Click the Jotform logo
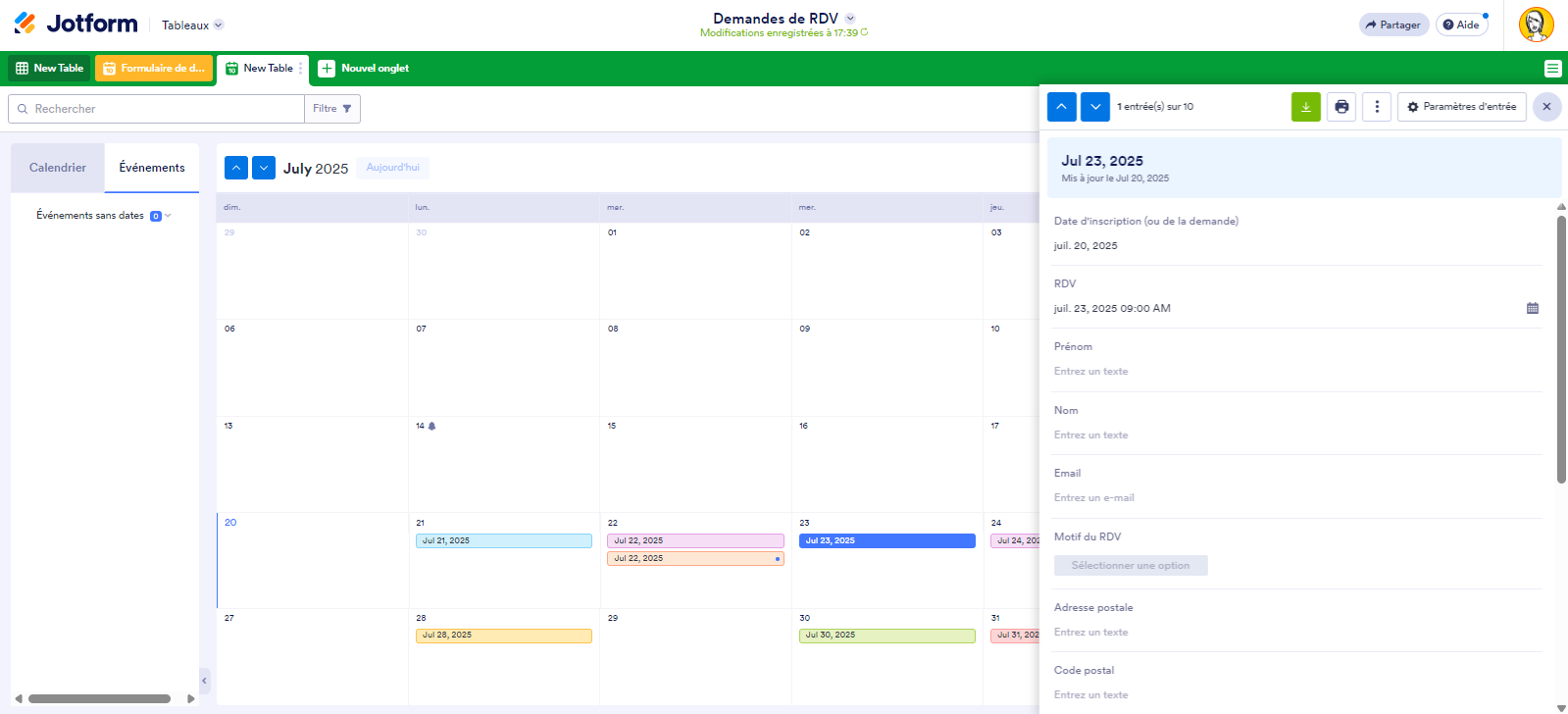The height and width of the screenshot is (714, 1568). click(76, 24)
